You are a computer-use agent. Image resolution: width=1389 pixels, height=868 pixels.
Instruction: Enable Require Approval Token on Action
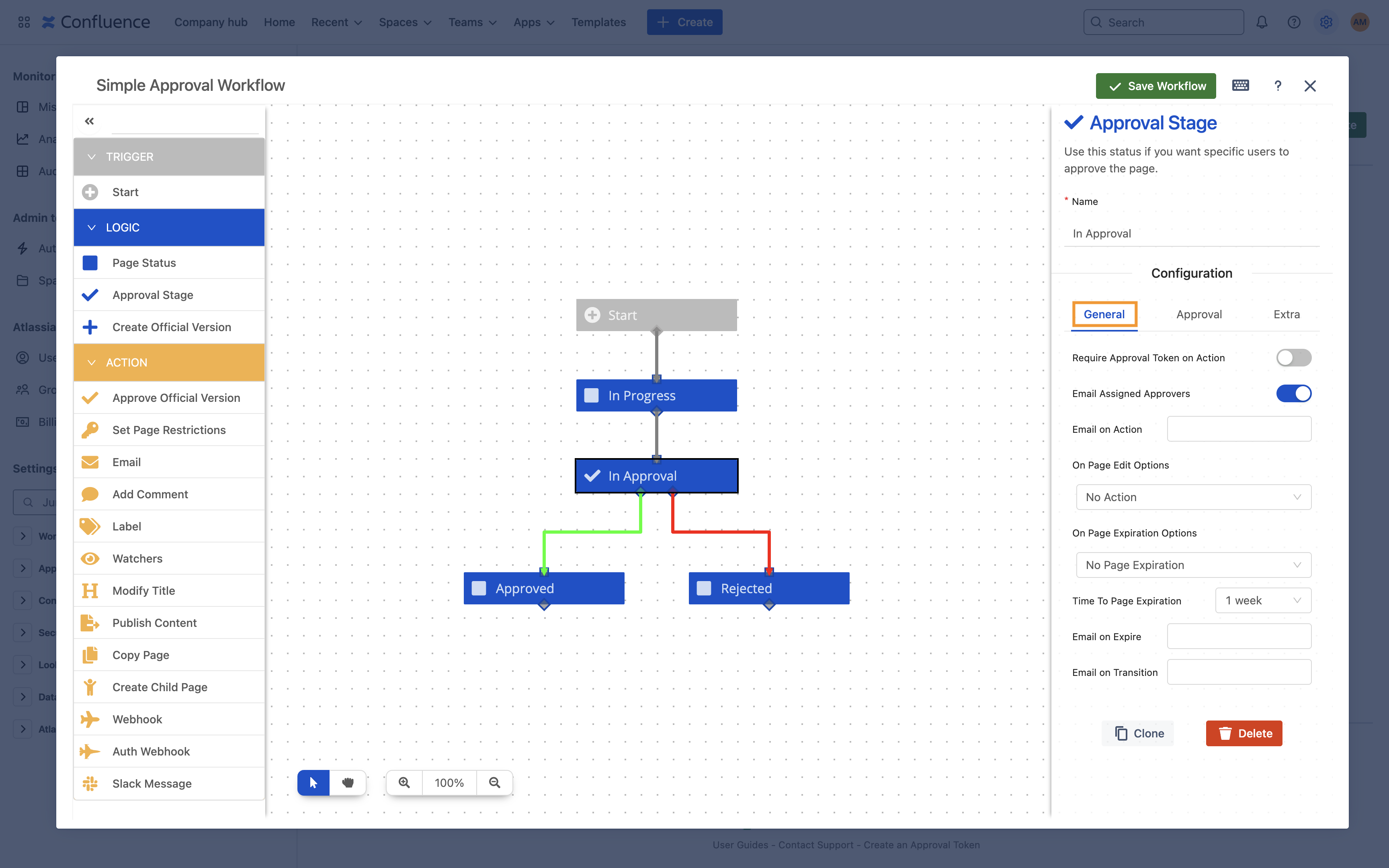(x=1294, y=358)
